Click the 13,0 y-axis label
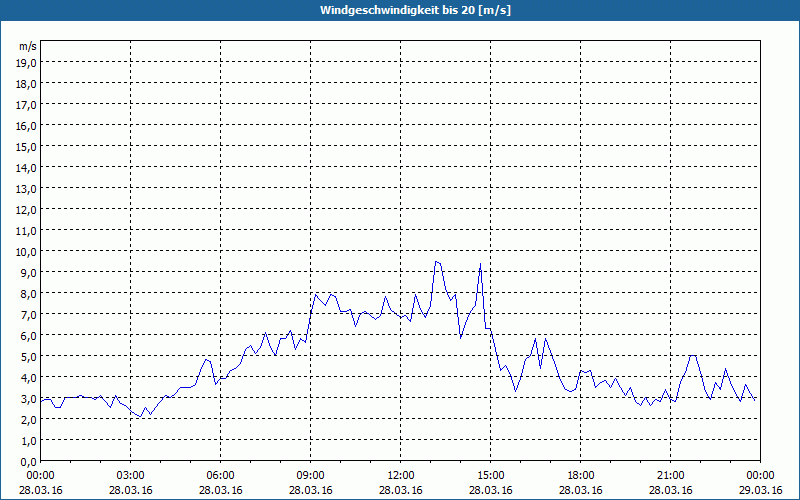This screenshot has height=500, width=800. pos(27,189)
